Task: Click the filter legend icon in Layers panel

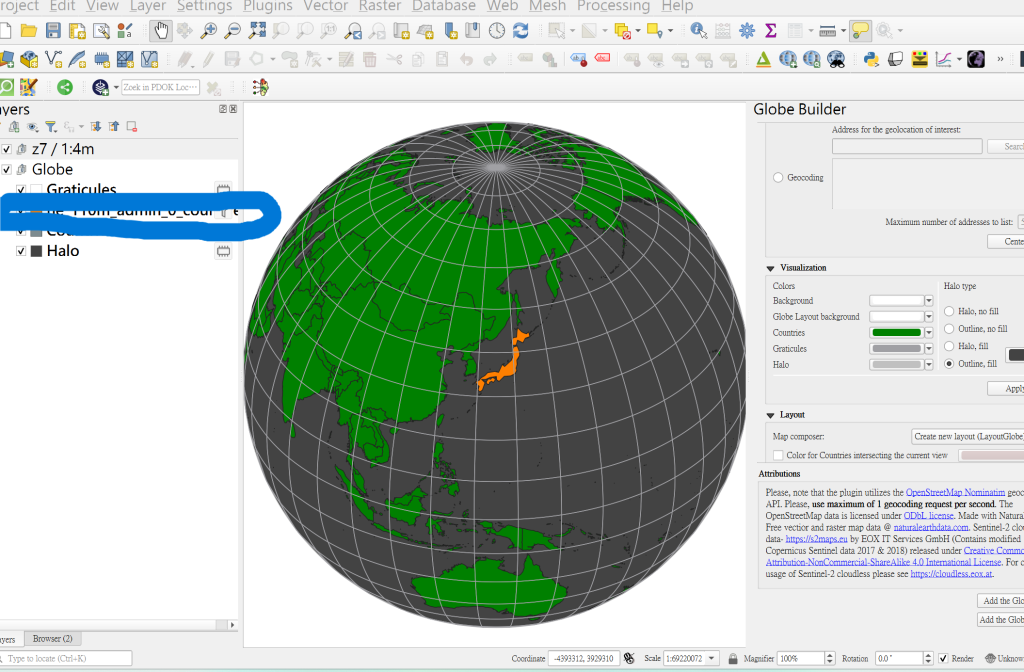Action: click(x=50, y=127)
